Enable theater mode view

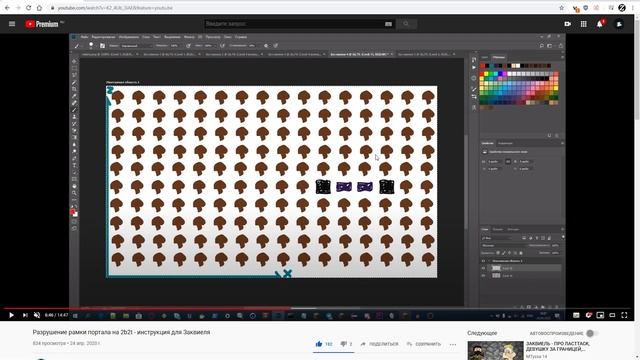pos(612,315)
